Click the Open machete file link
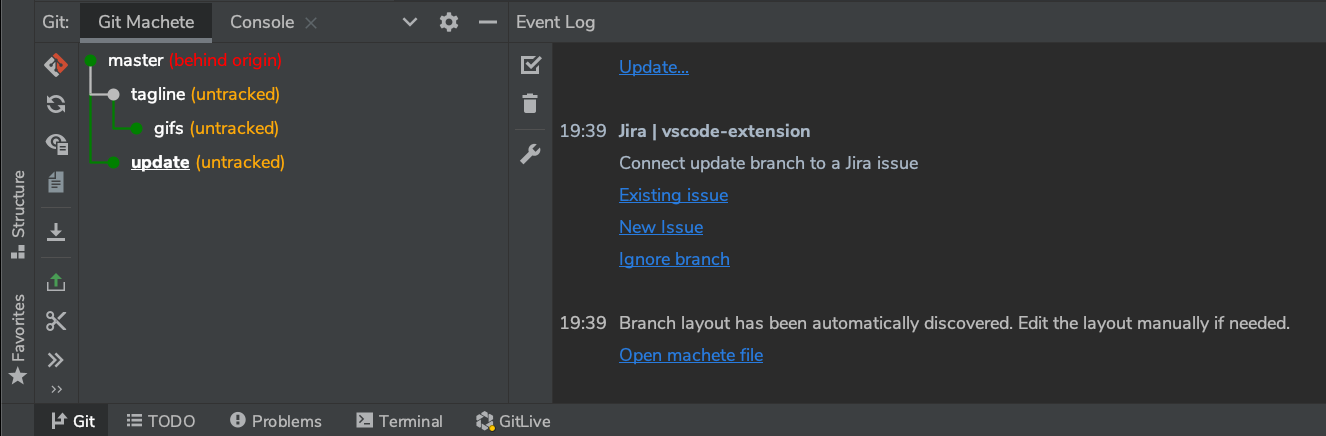 (x=691, y=355)
